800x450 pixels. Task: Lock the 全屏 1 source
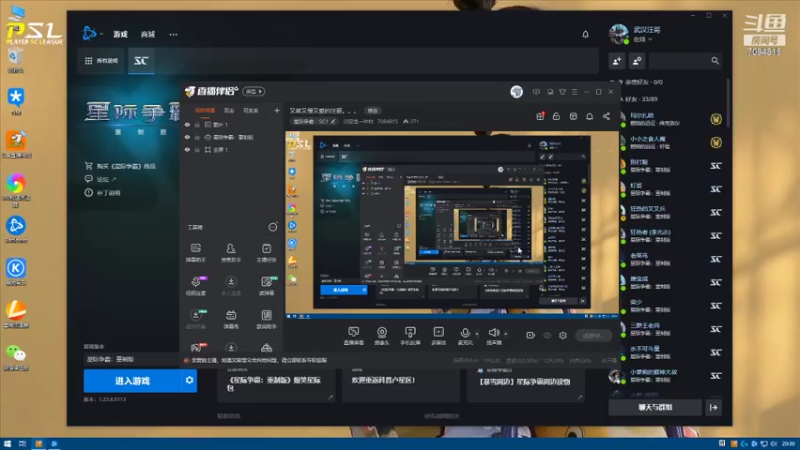pos(197,149)
